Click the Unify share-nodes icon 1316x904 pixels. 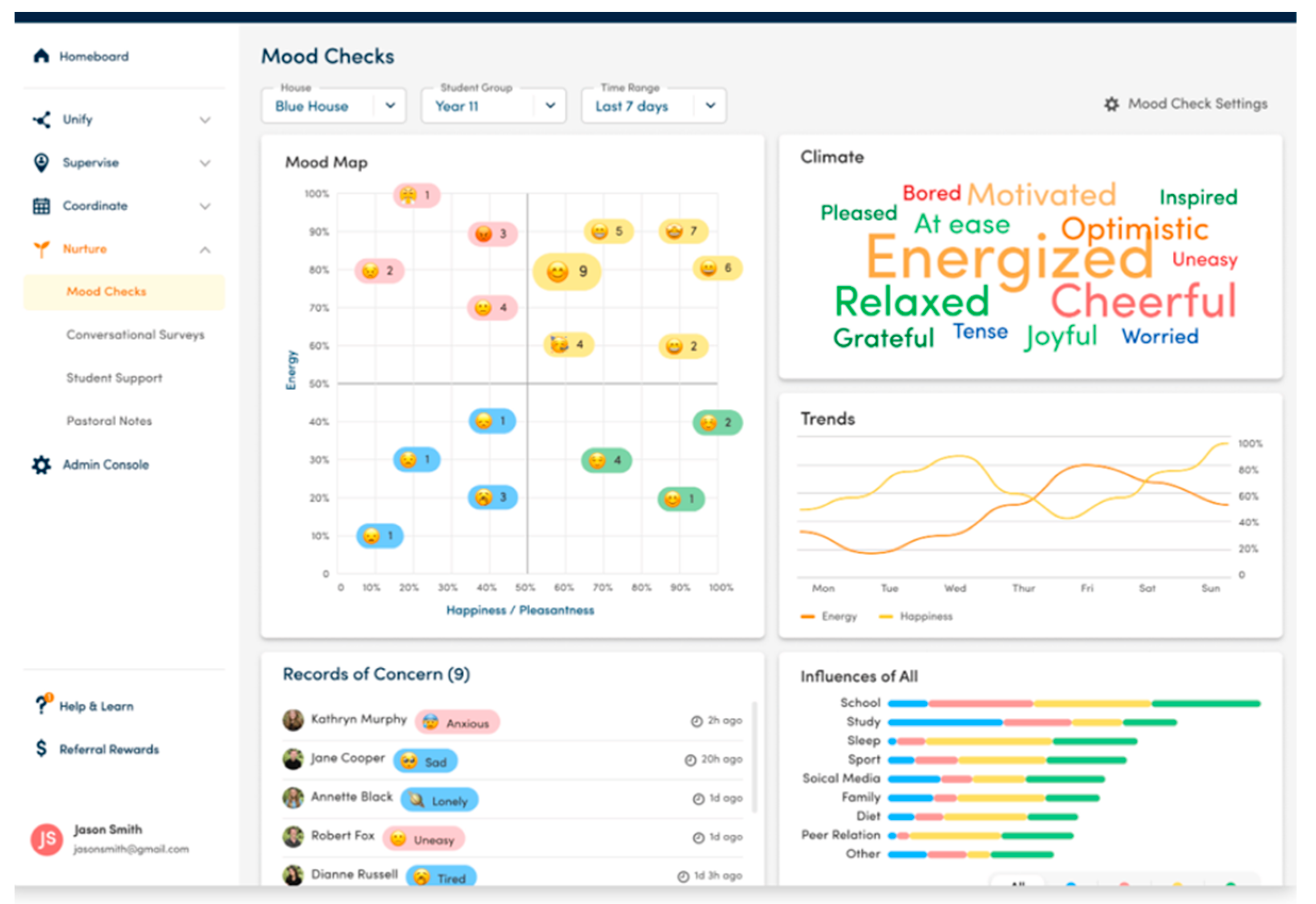(42, 120)
